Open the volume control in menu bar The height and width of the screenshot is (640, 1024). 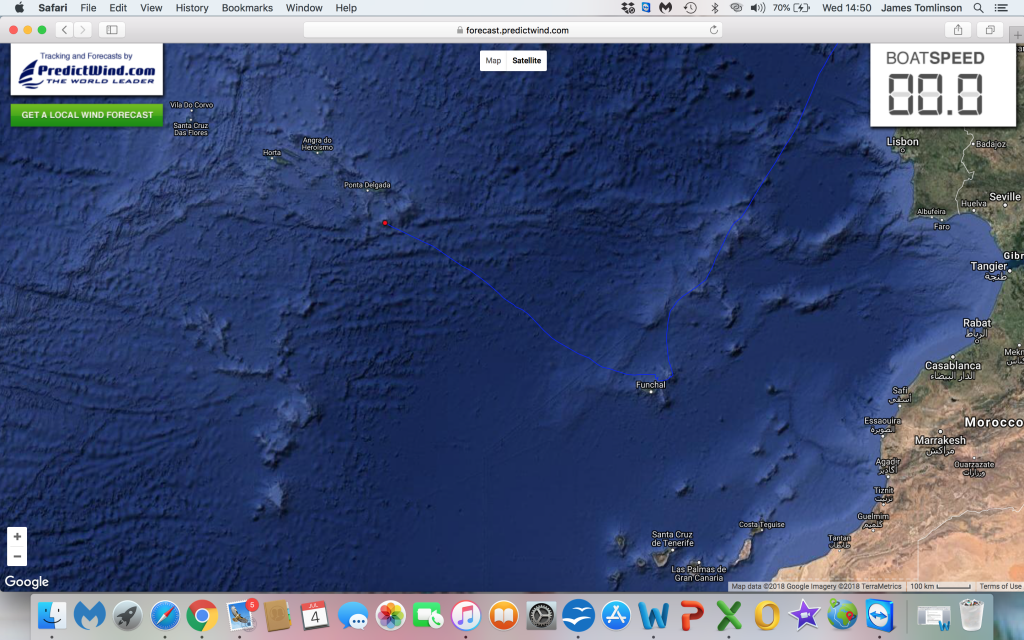tap(758, 8)
